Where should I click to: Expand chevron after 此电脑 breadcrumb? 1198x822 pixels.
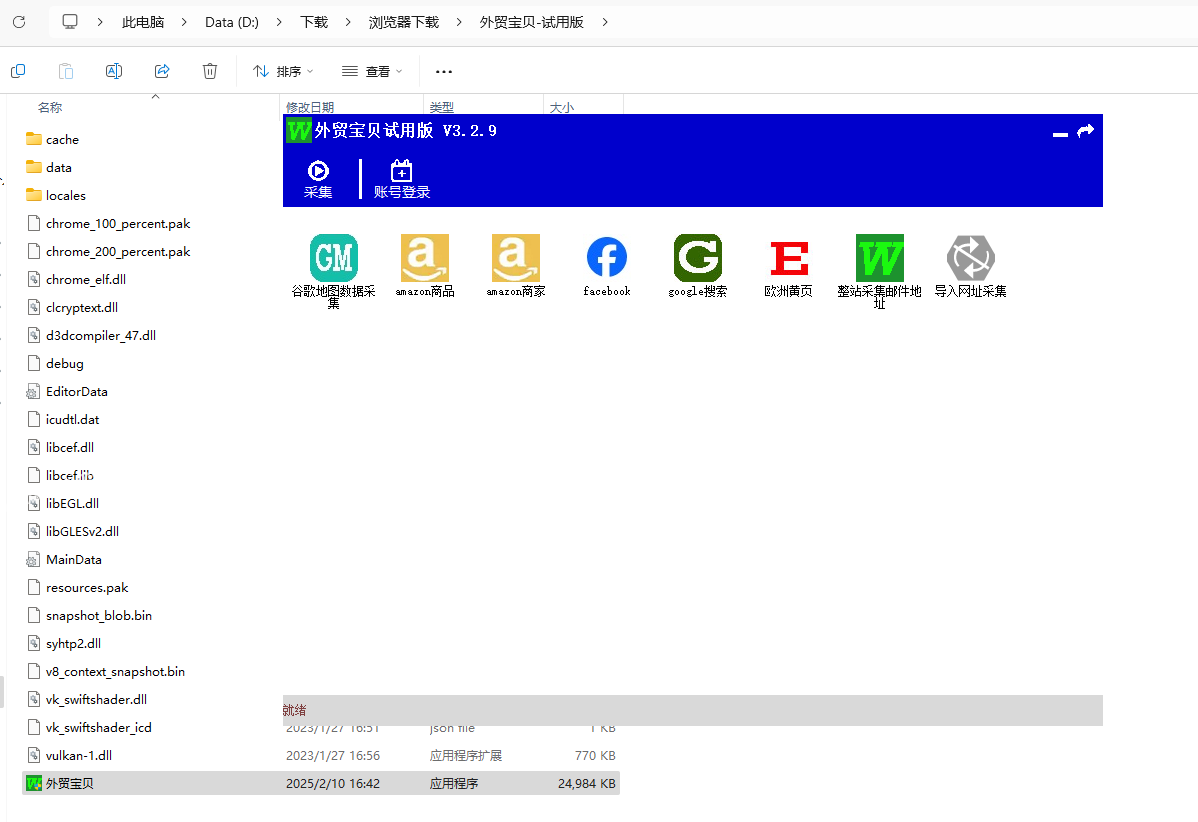coord(184,22)
